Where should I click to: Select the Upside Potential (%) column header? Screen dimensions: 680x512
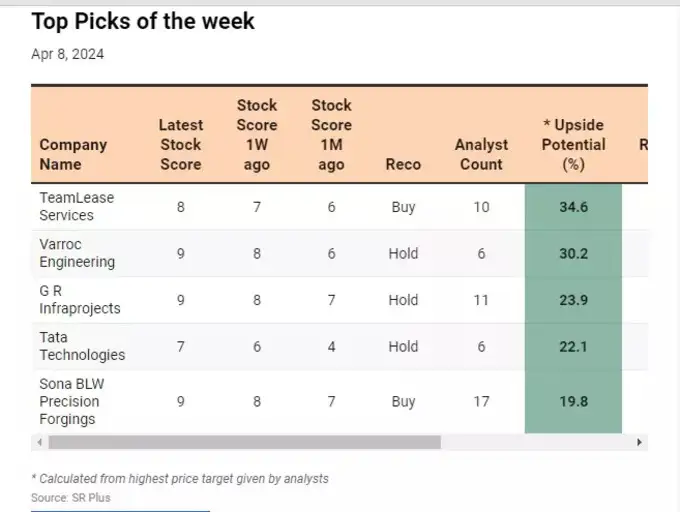point(573,144)
